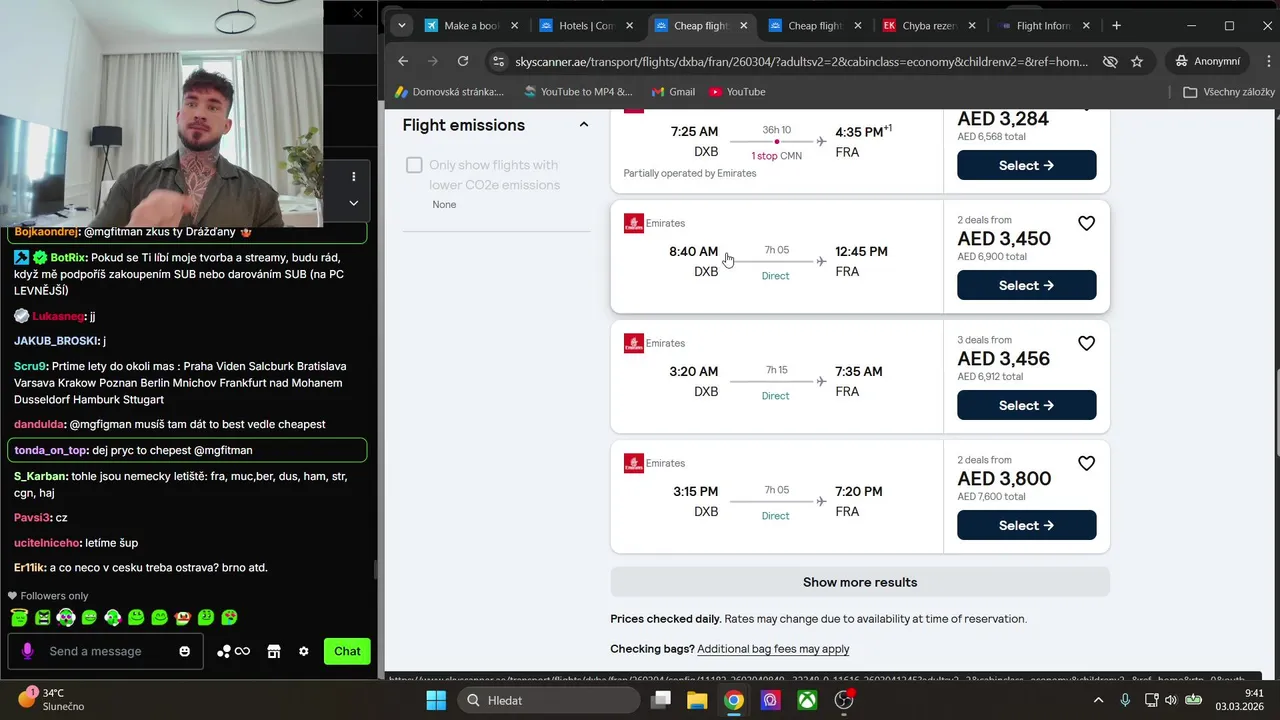
Task: Click BotRix username in chat
Action: click(67, 257)
